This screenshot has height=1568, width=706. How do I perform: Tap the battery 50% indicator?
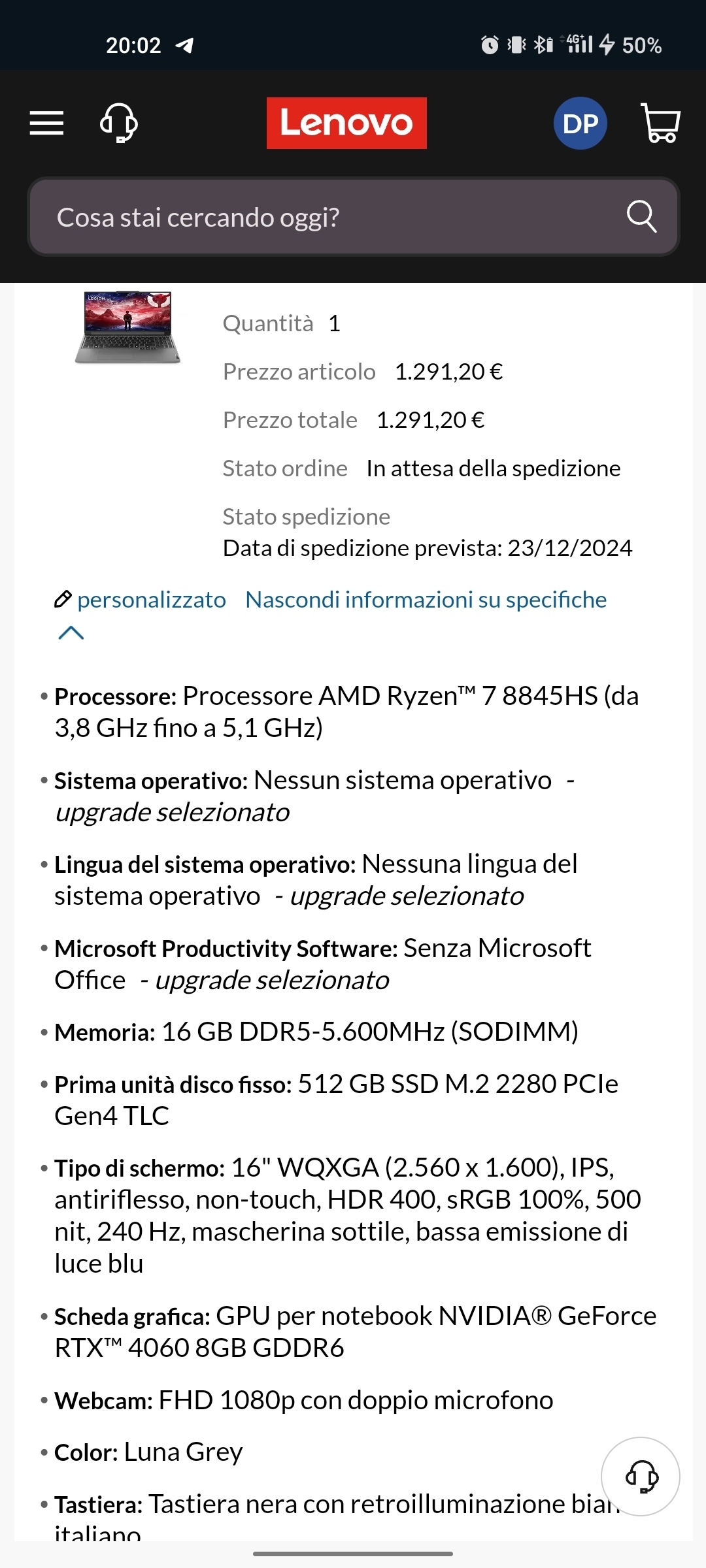[x=641, y=45]
